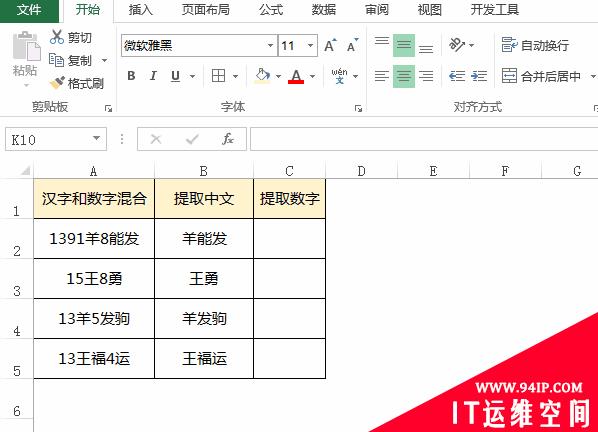598x432 pixels.
Task: Apply the red font color swatch
Action: click(x=296, y=76)
